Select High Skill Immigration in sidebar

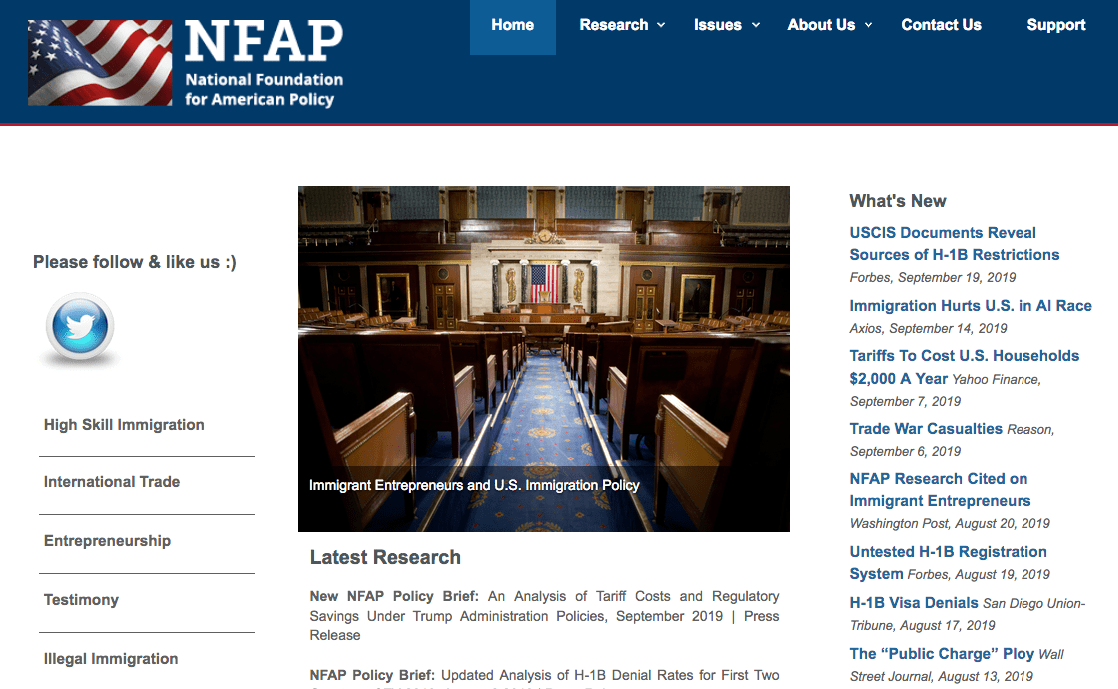pos(124,425)
